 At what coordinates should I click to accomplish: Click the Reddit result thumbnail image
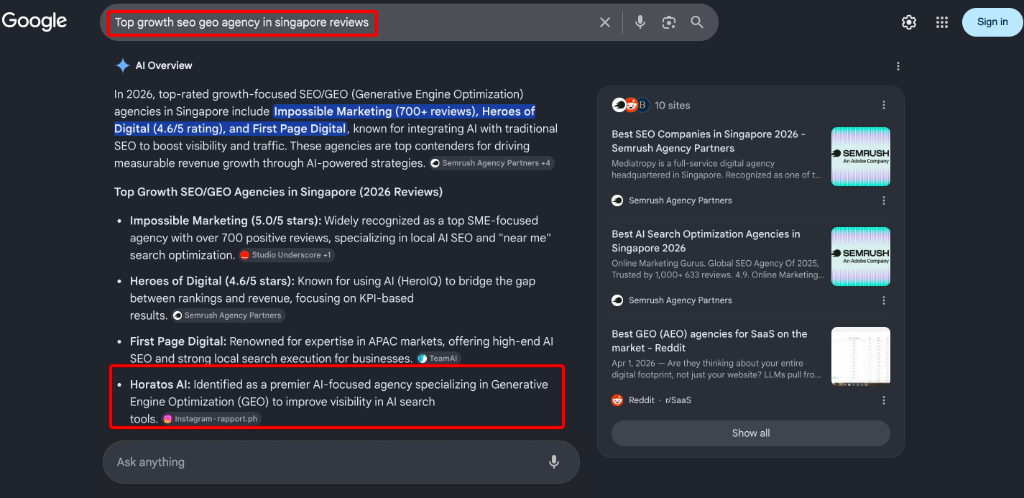click(860, 356)
